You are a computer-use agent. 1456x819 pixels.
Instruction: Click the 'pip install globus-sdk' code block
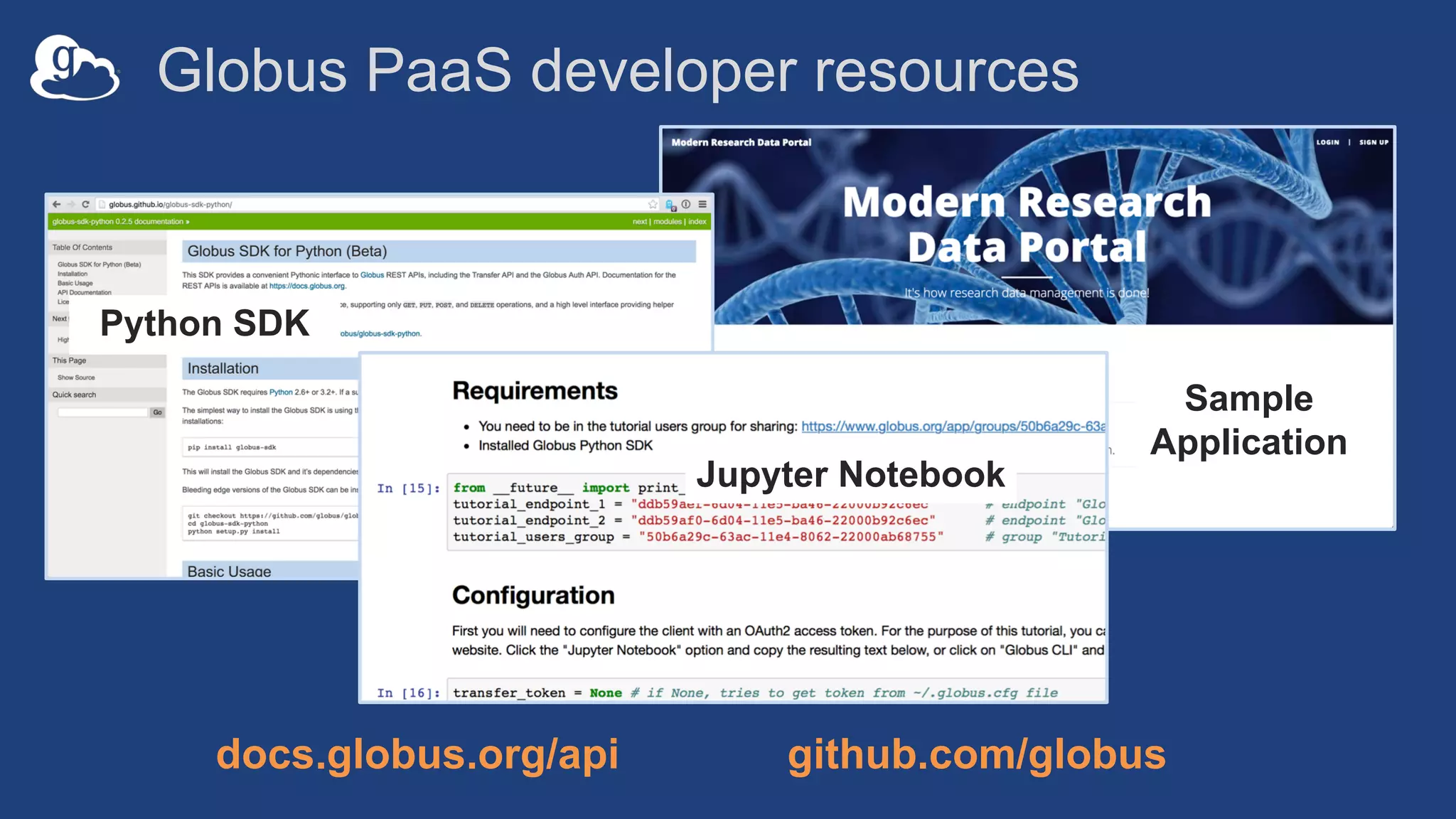(x=271, y=447)
